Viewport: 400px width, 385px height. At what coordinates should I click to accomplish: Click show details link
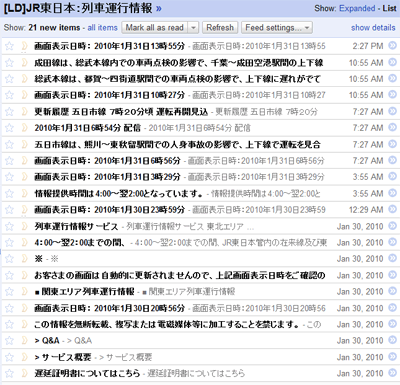point(373,28)
